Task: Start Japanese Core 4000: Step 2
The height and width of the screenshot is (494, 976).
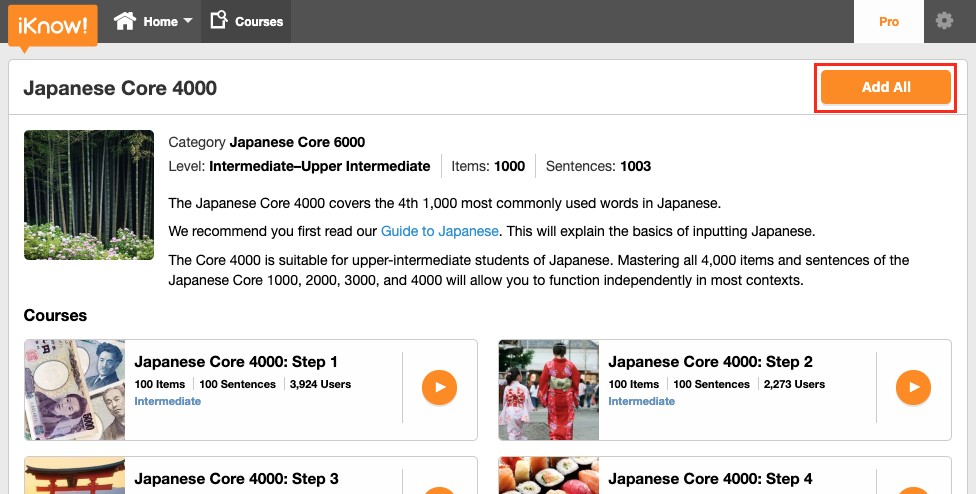Action: (913, 387)
